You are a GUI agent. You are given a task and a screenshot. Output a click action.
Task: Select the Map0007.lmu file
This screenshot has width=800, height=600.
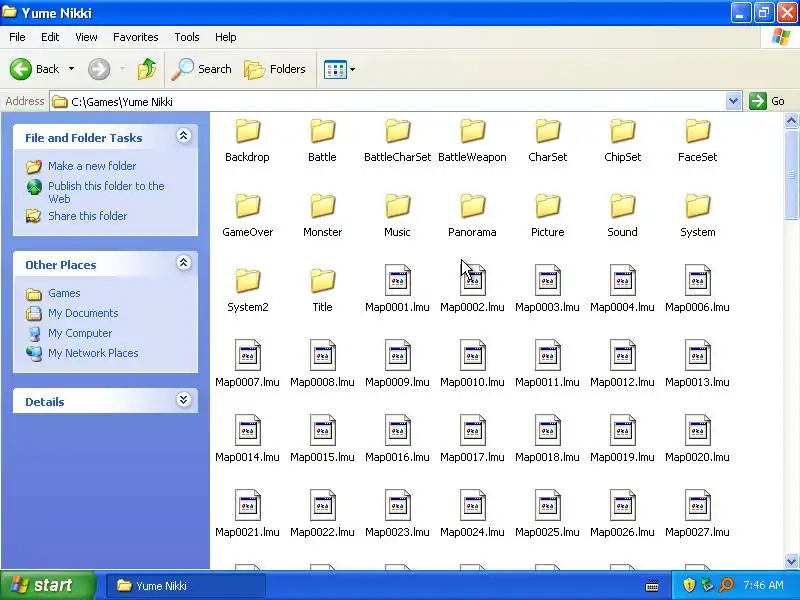(x=247, y=364)
